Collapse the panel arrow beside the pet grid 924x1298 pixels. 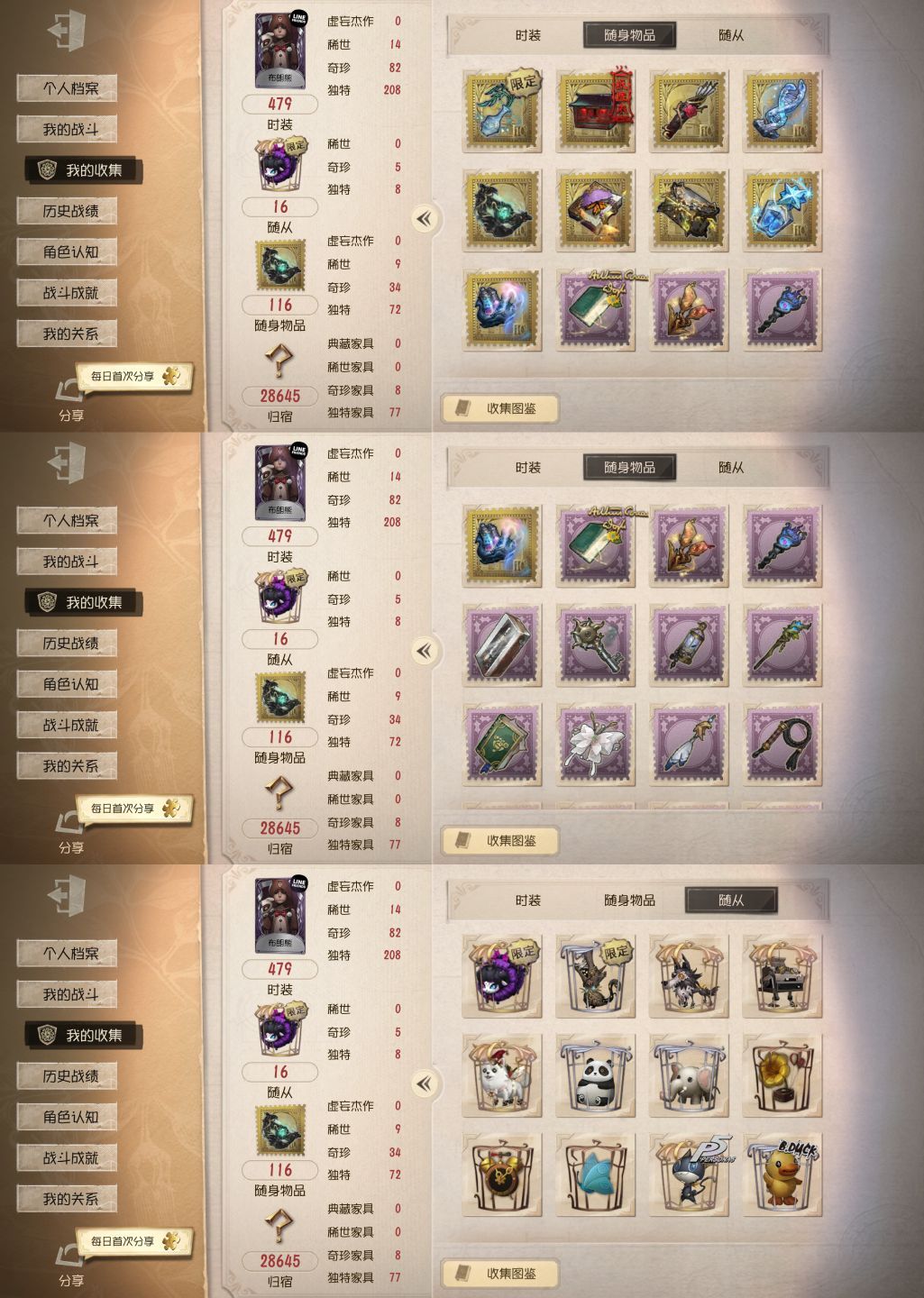point(425,1083)
